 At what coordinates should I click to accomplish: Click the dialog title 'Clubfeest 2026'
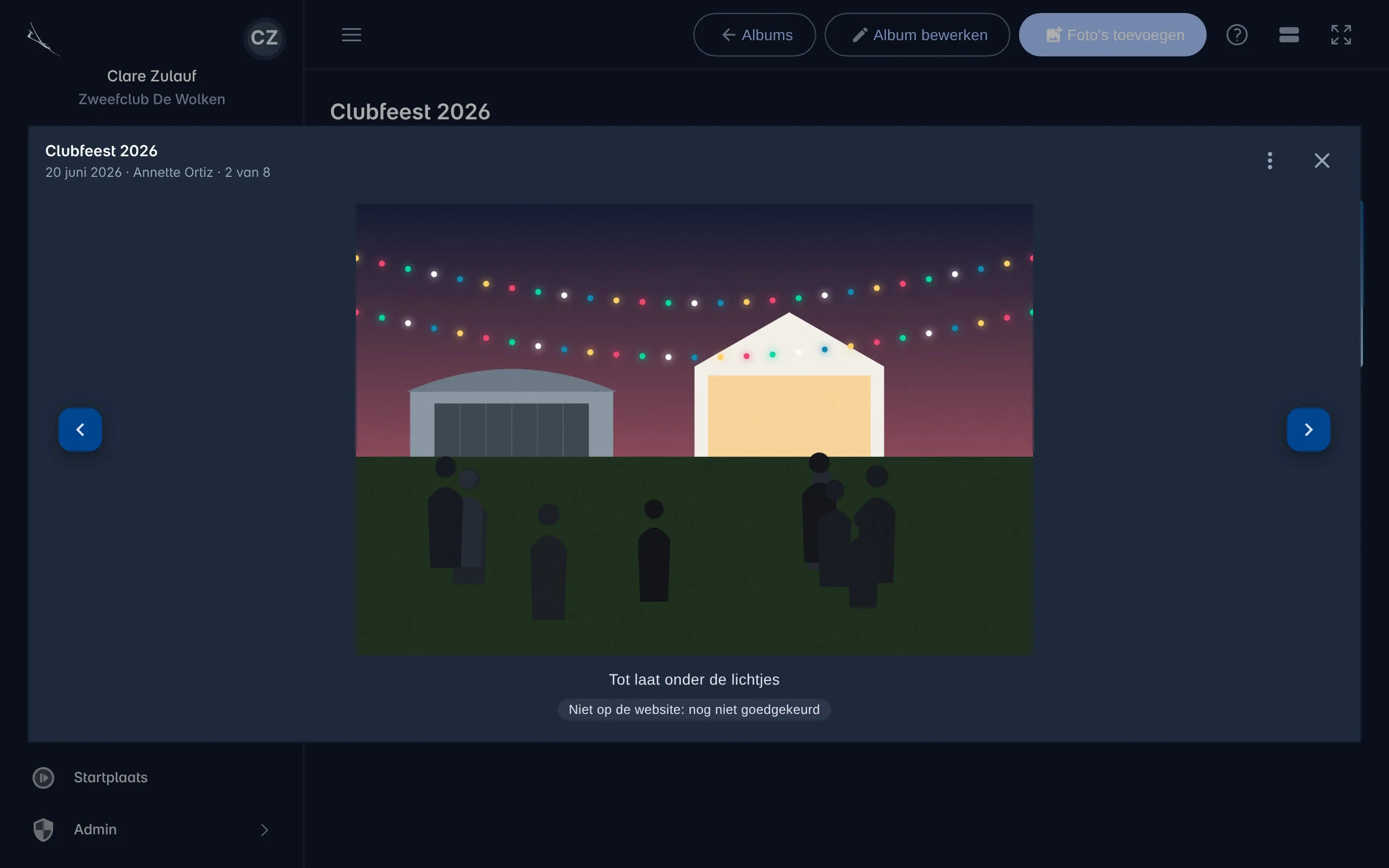click(x=101, y=151)
